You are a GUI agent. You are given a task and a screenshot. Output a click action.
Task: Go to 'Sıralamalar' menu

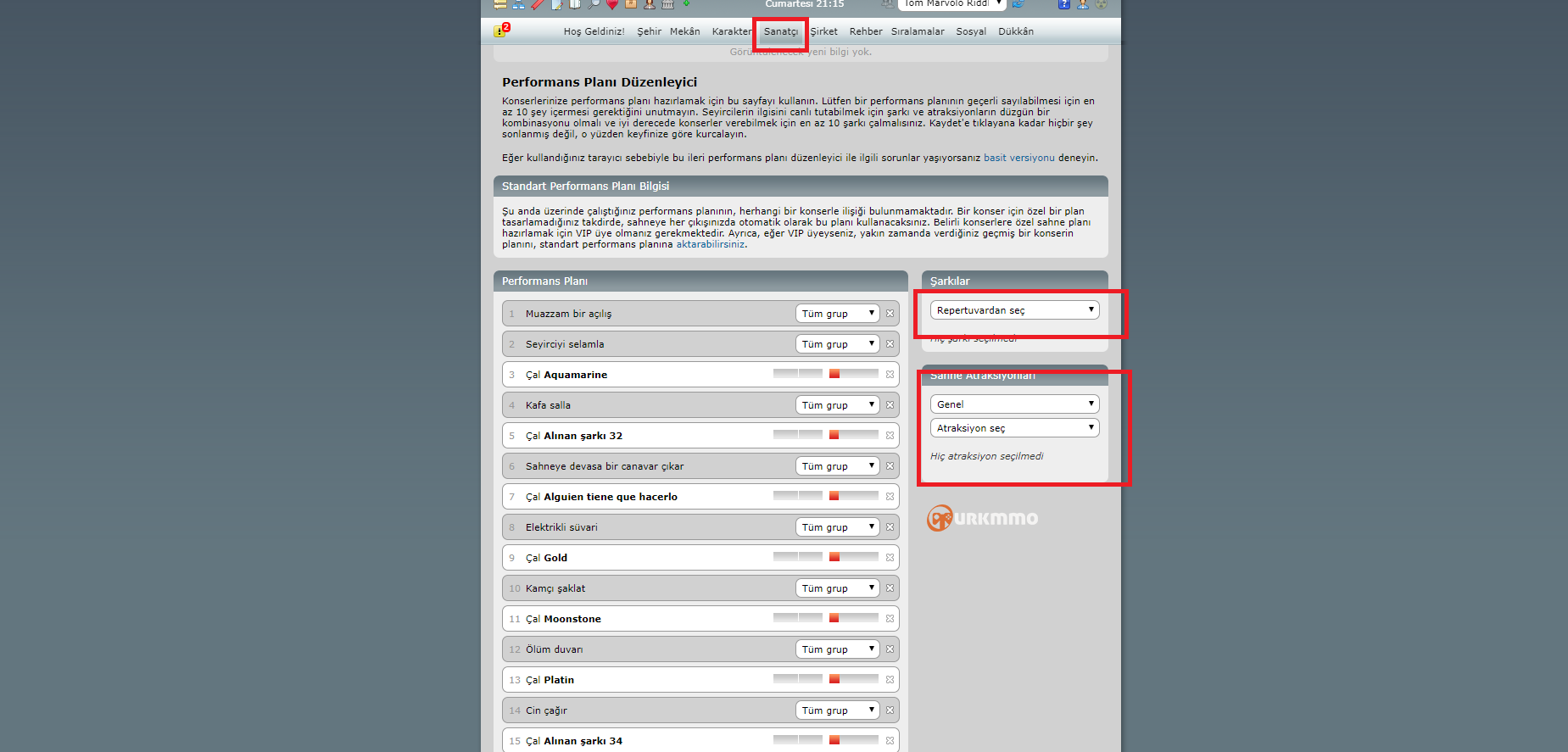coord(917,31)
